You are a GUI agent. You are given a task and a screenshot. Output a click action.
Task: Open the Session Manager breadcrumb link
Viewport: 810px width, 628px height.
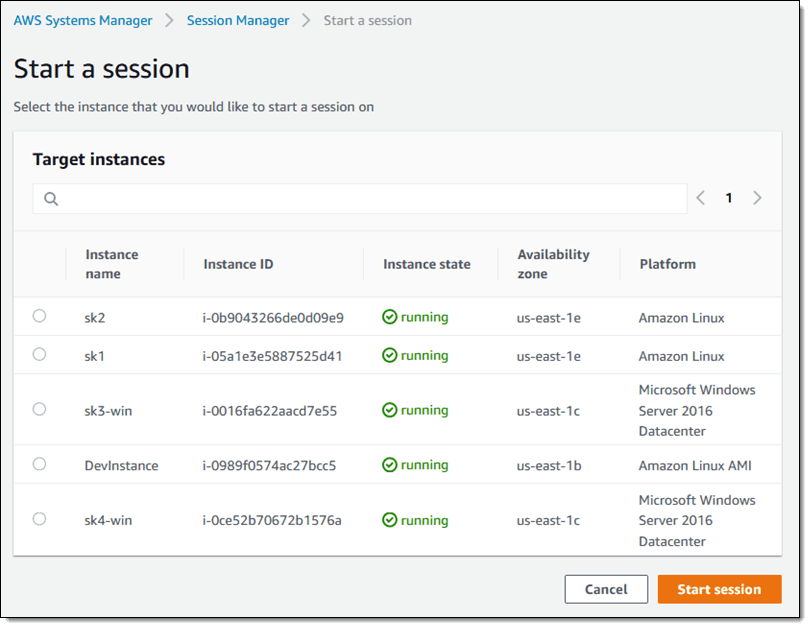click(238, 20)
